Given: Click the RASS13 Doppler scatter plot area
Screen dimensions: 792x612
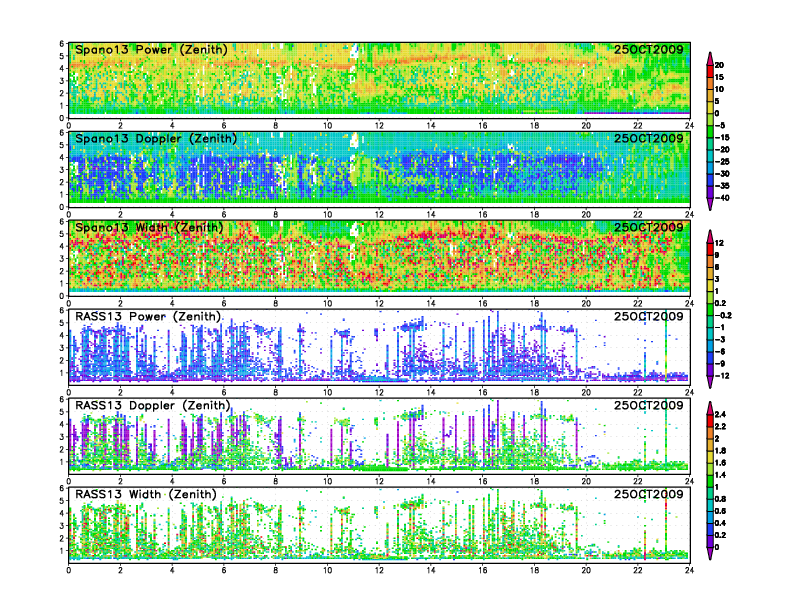Looking at the screenshot, I should pos(379,436).
